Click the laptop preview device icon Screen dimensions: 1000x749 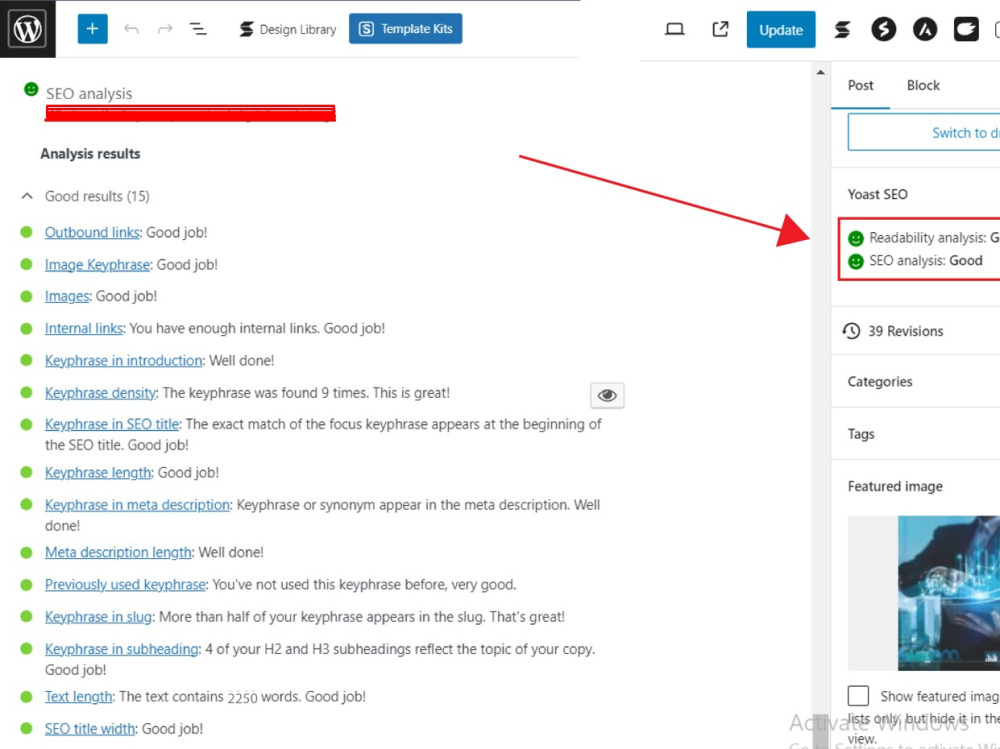pos(675,29)
